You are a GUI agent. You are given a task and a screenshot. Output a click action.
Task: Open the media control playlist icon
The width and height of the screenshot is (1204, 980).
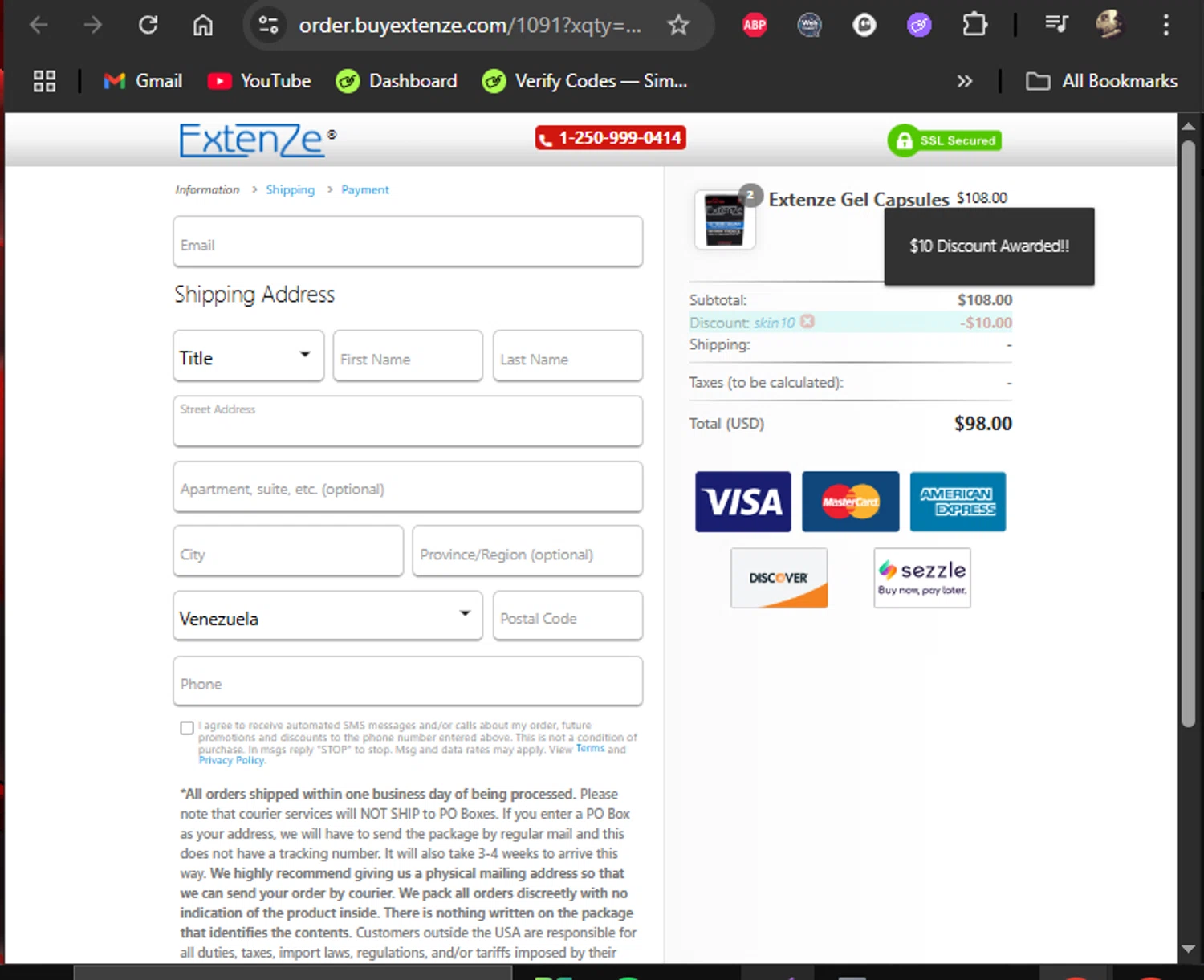click(x=1056, y=25)
